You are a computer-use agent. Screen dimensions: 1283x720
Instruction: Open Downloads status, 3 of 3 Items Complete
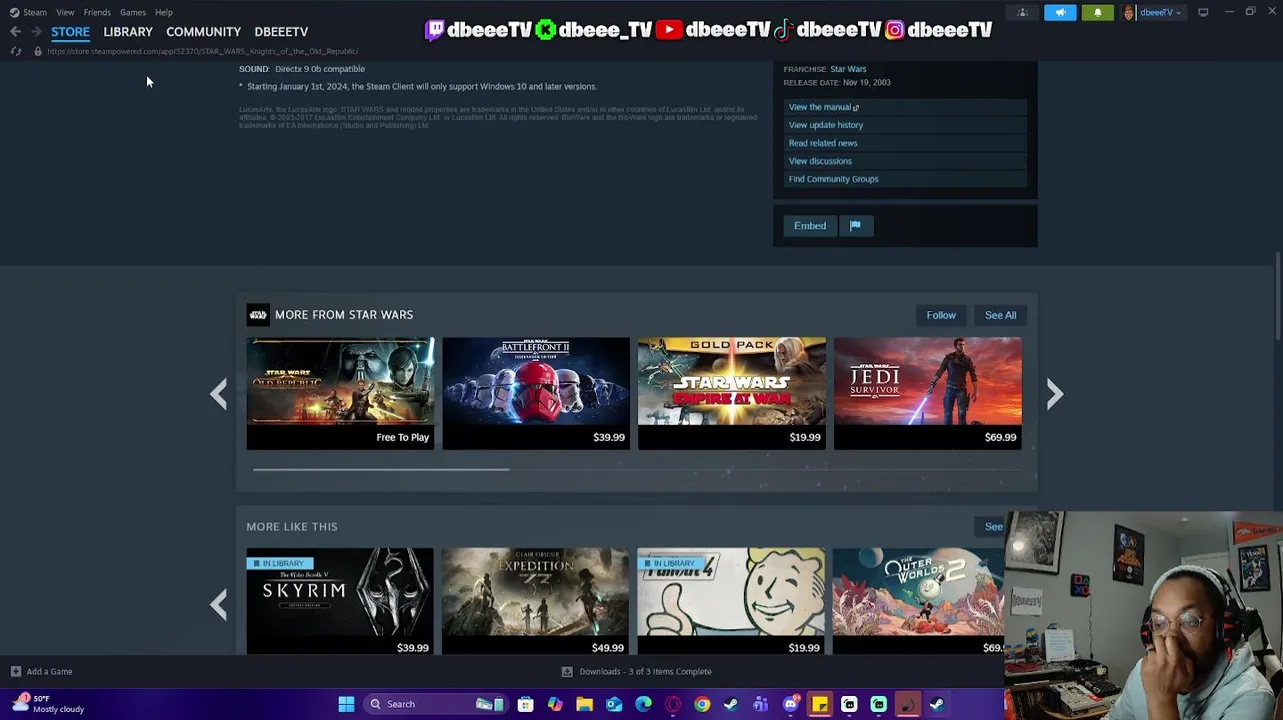(x=645, y=672)
